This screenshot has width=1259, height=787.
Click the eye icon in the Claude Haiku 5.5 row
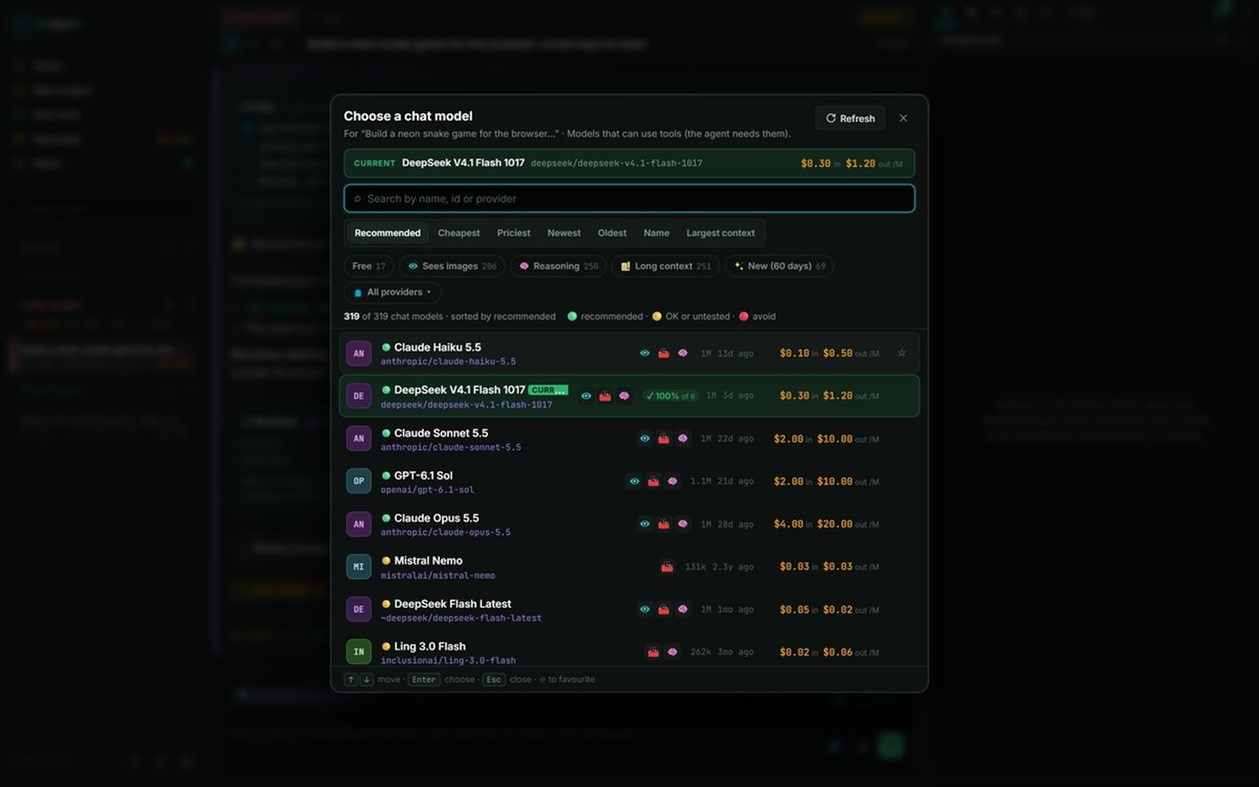tap(644, 353)
